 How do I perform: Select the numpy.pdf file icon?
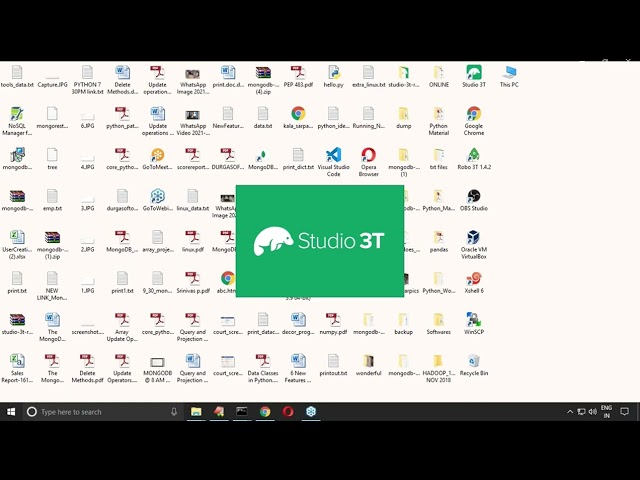[x=333, y=324]
